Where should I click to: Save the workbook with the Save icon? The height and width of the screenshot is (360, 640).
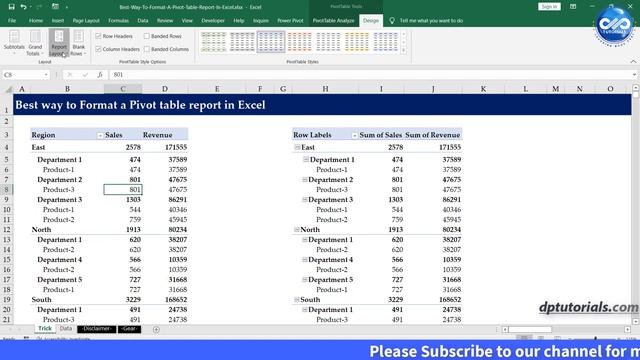11,7
